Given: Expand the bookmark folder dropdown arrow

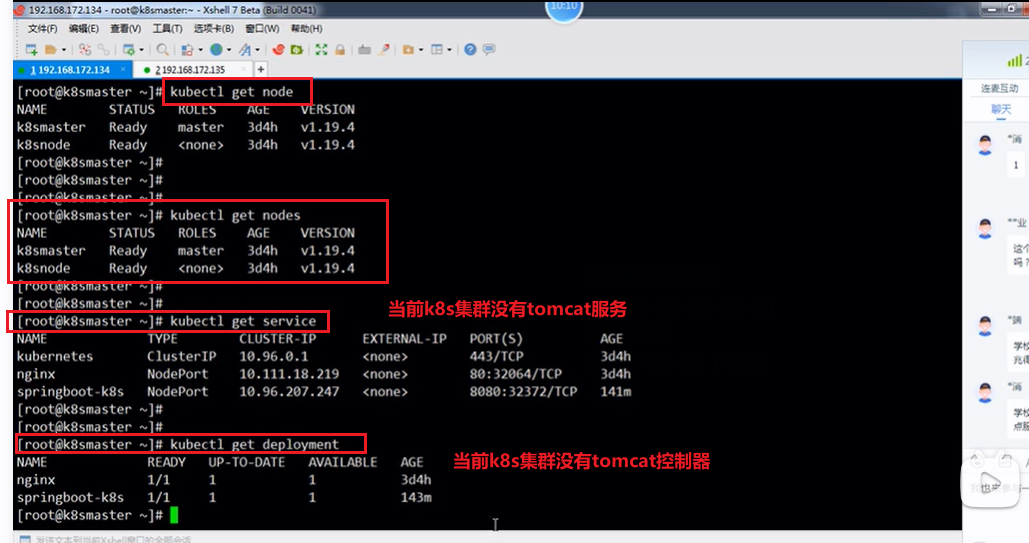Looking at the screenshot, I should (421, 49).
